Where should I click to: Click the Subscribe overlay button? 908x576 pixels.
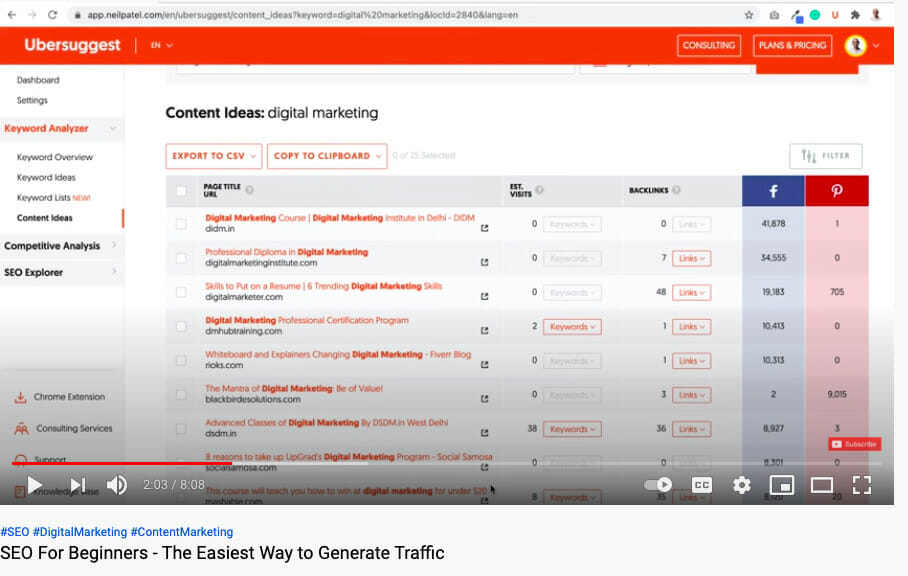tap(855, 444)
